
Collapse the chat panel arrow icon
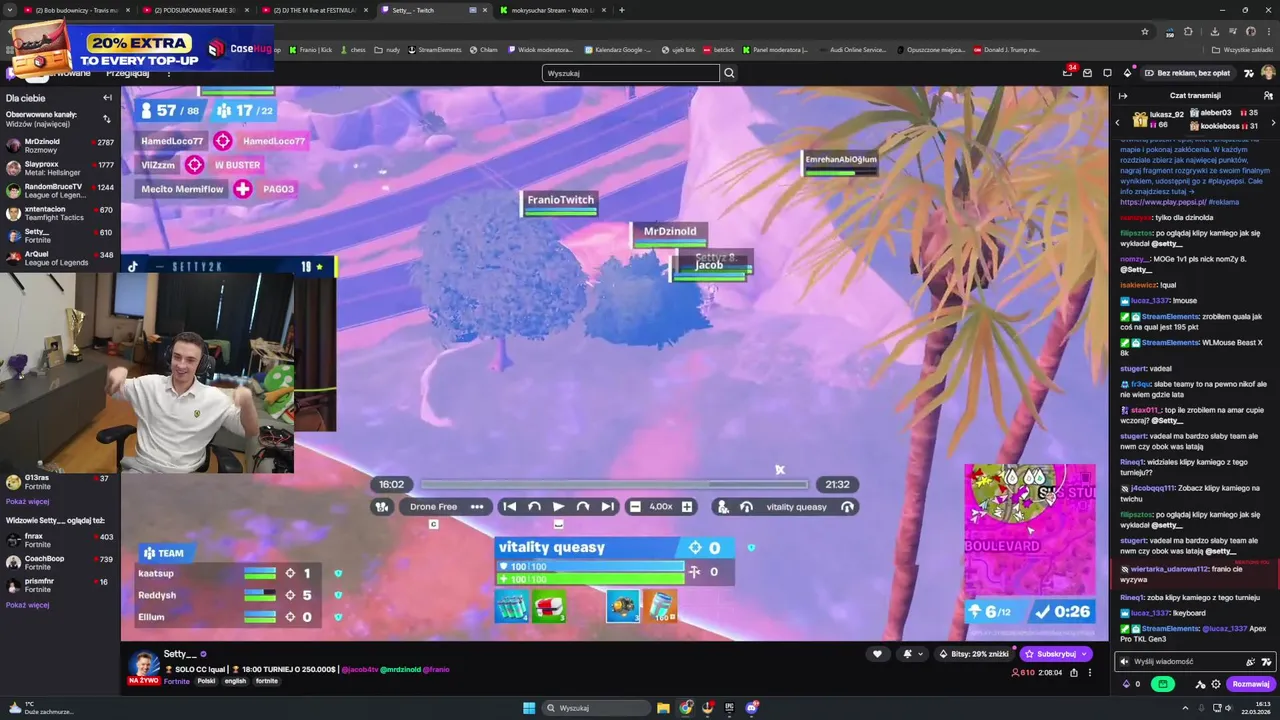coord(1122,96)
